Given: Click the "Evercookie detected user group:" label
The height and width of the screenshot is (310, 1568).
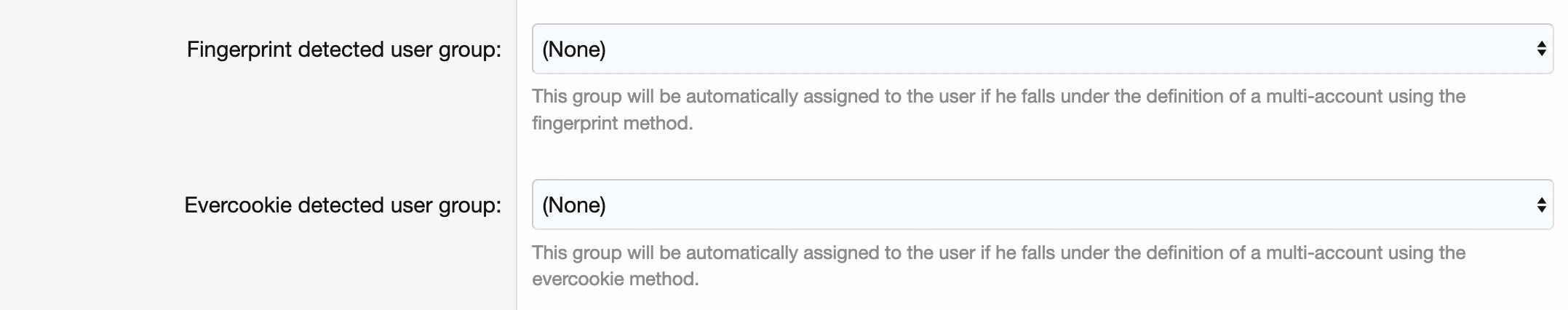Looking at the screenshot, I should (343, 205).
